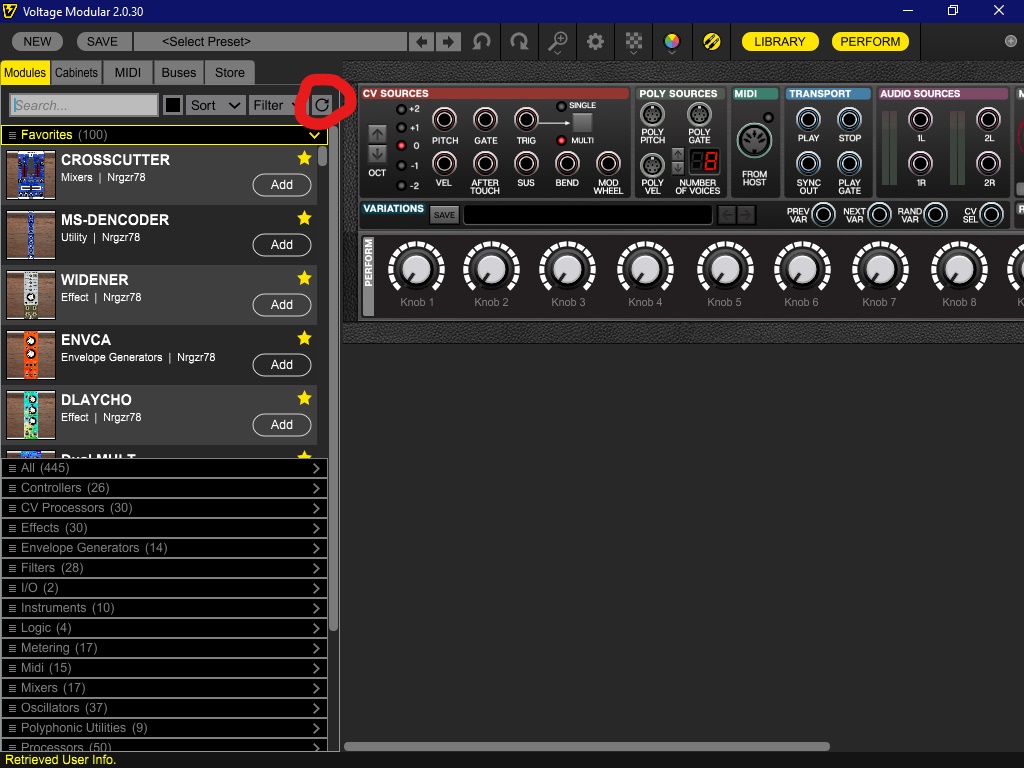
Task: Click the GATE CV output jack
Action: click(x=485, y=120)
